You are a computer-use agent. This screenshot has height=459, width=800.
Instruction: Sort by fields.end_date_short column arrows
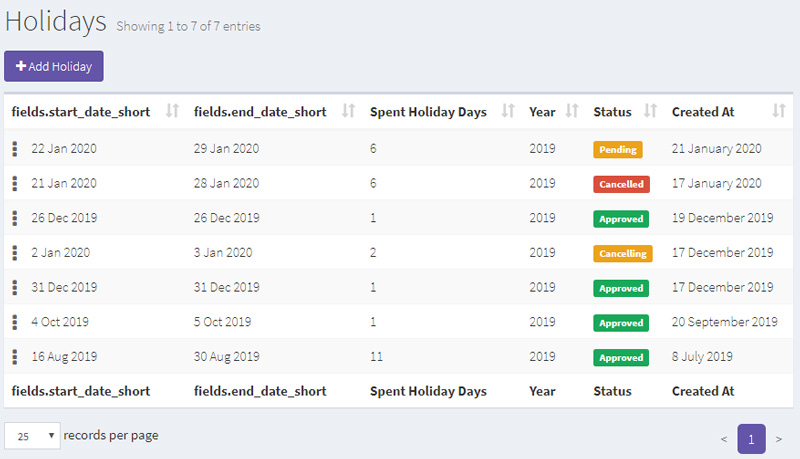[348, 111]
